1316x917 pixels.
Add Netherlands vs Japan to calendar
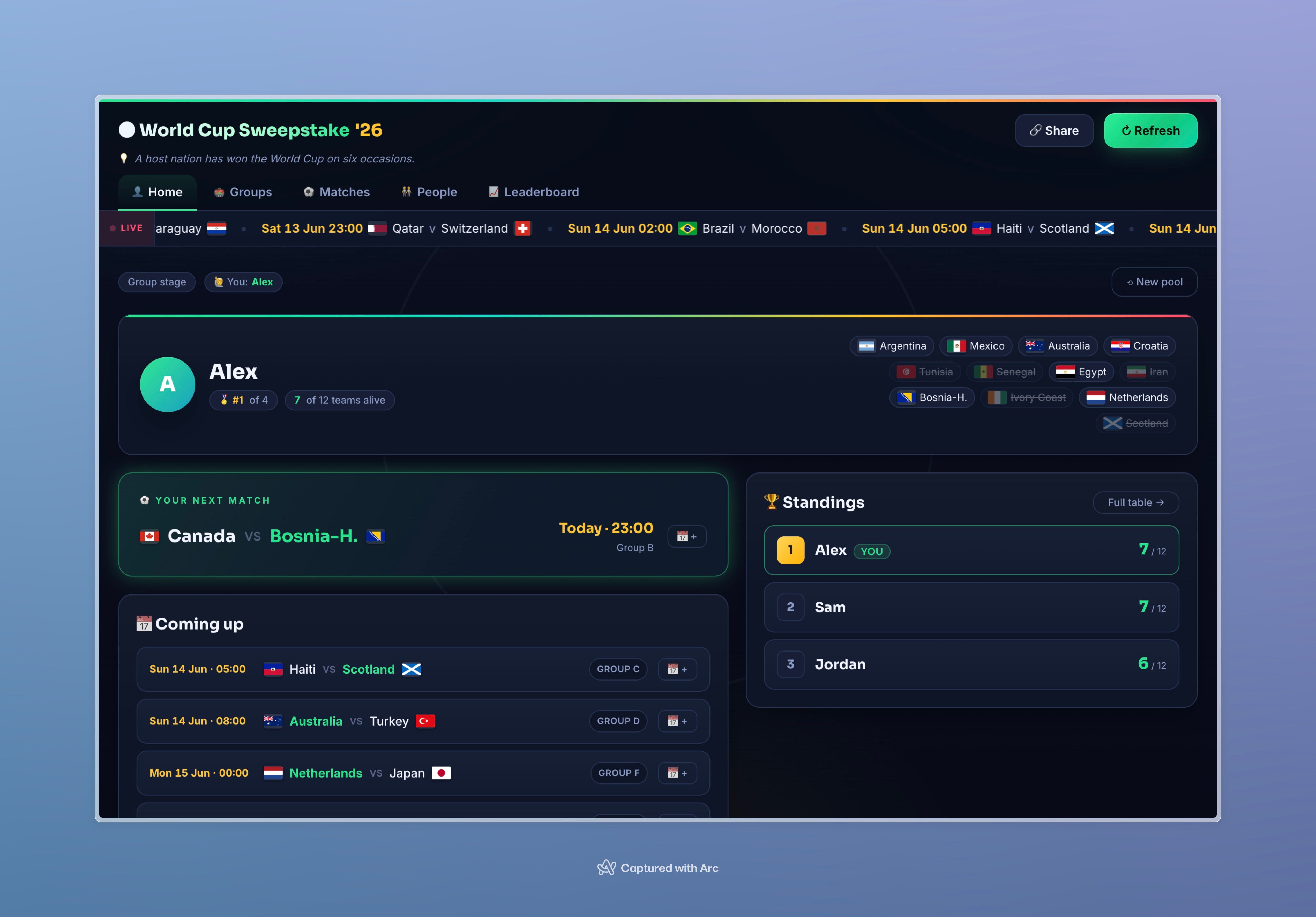pyautogui.click(x=677, y=773)
